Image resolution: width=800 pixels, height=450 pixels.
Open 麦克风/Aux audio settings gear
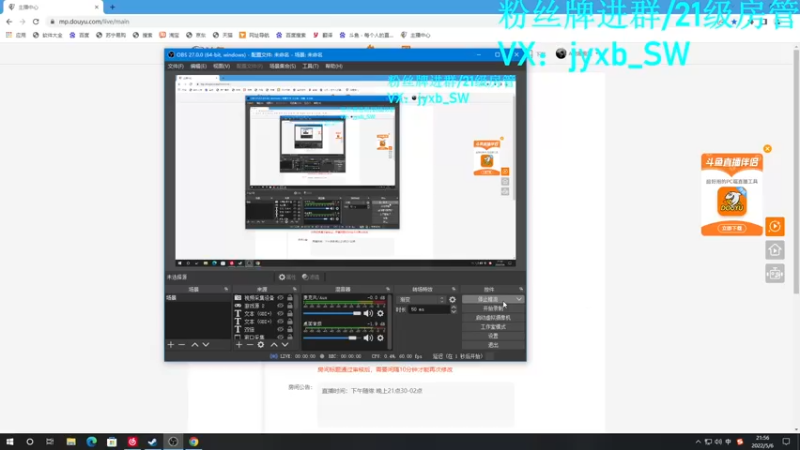click(x=380, y=313)
